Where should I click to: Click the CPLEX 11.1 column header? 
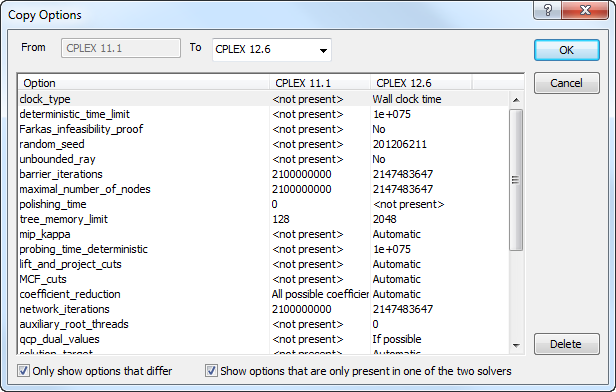[x=320, y=83]
